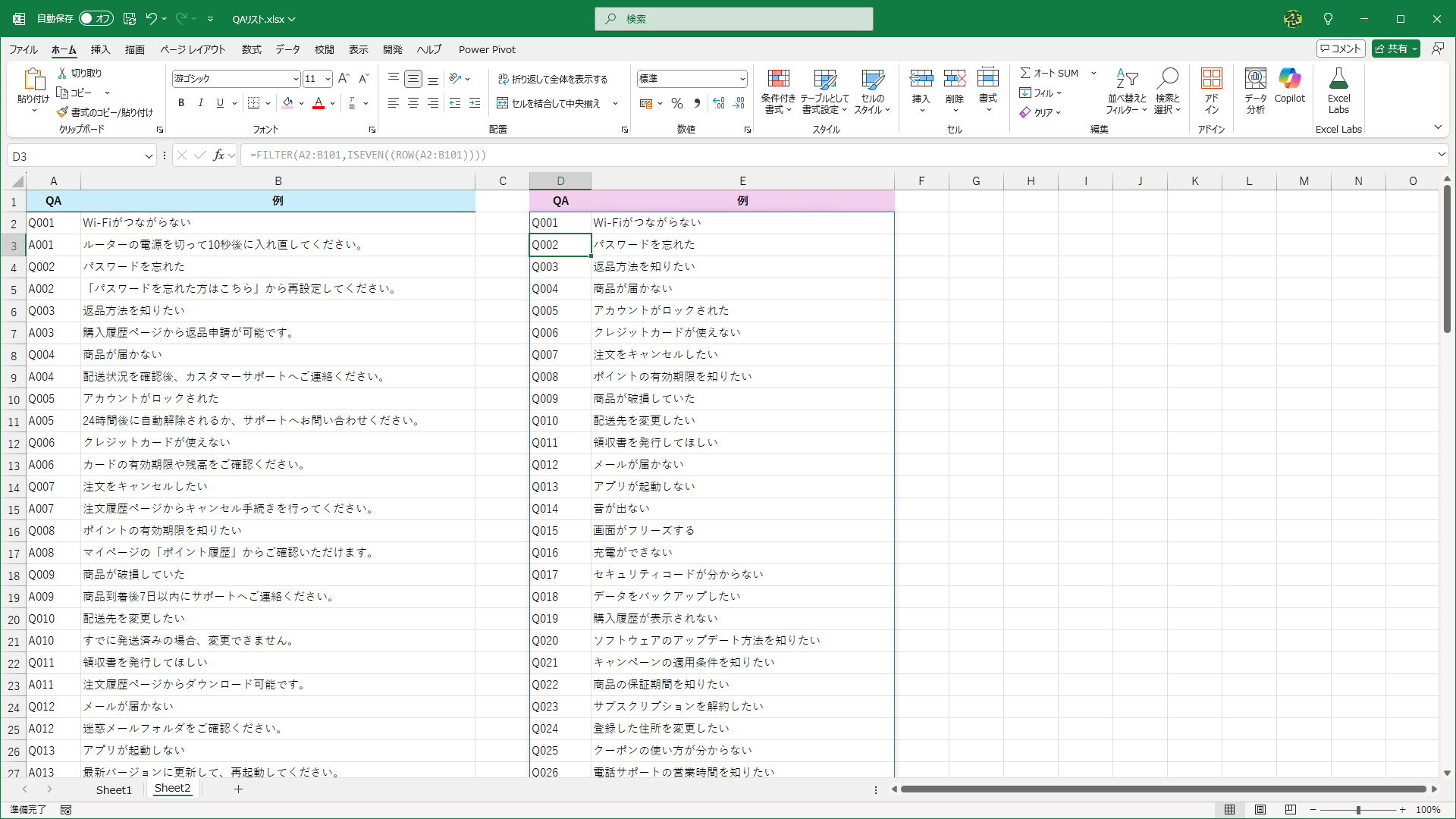The height and width of the screenshot is (819, 1456).
Task: Select the Sheet1 worksheet tab
Action: click(x=114, y=789)
